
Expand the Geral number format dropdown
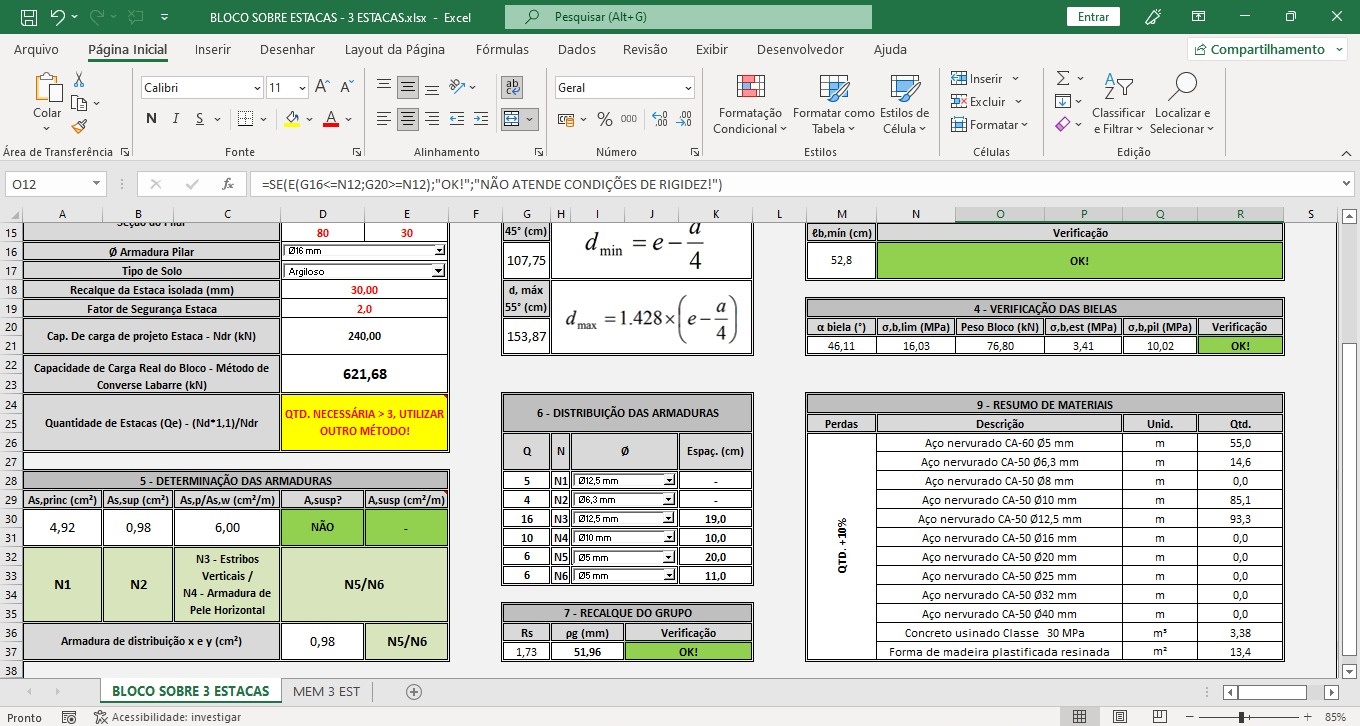[x=687, y=88]
